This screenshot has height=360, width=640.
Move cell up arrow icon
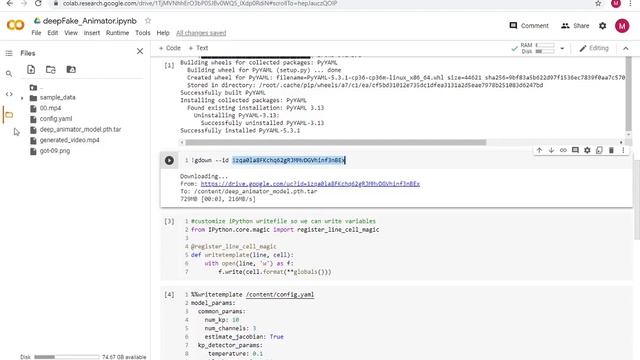[x=539, y=150]
